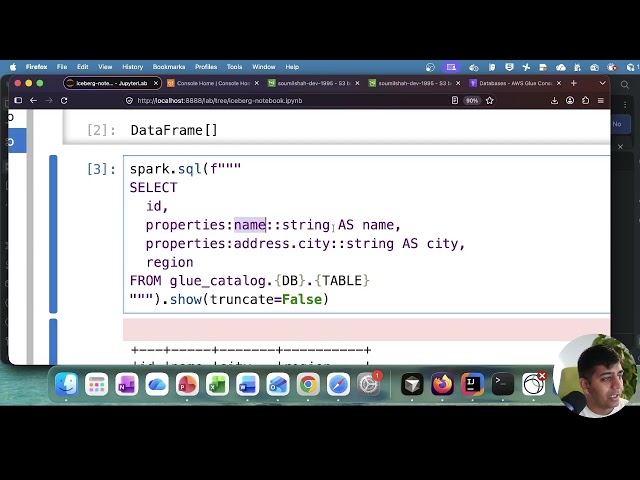The height and width of the screenshot is (480, 640).
Task: Open the Apple menu
Action: [x=13, y=67]
